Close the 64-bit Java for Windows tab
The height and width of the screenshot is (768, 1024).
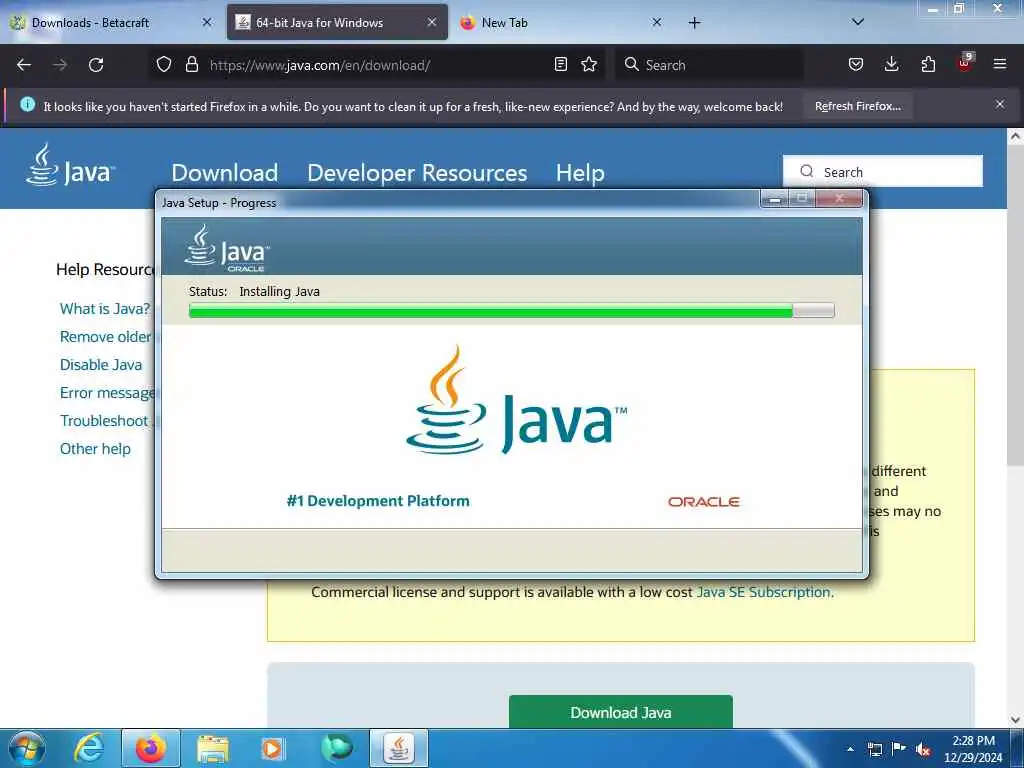[x=432, y=22]
